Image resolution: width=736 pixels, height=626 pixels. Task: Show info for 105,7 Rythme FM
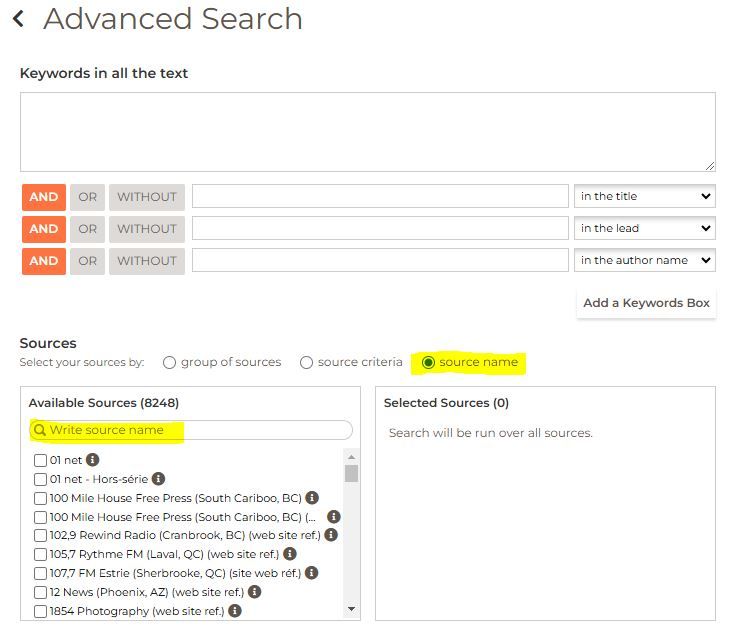point(290,554)
